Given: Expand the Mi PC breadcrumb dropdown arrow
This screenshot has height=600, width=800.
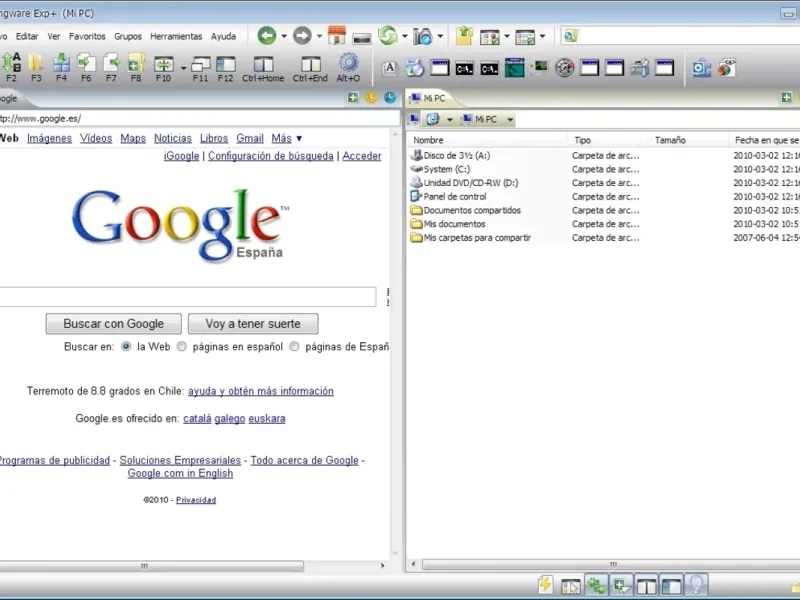Looking at the screenshot, I should (x=510, y=119).
